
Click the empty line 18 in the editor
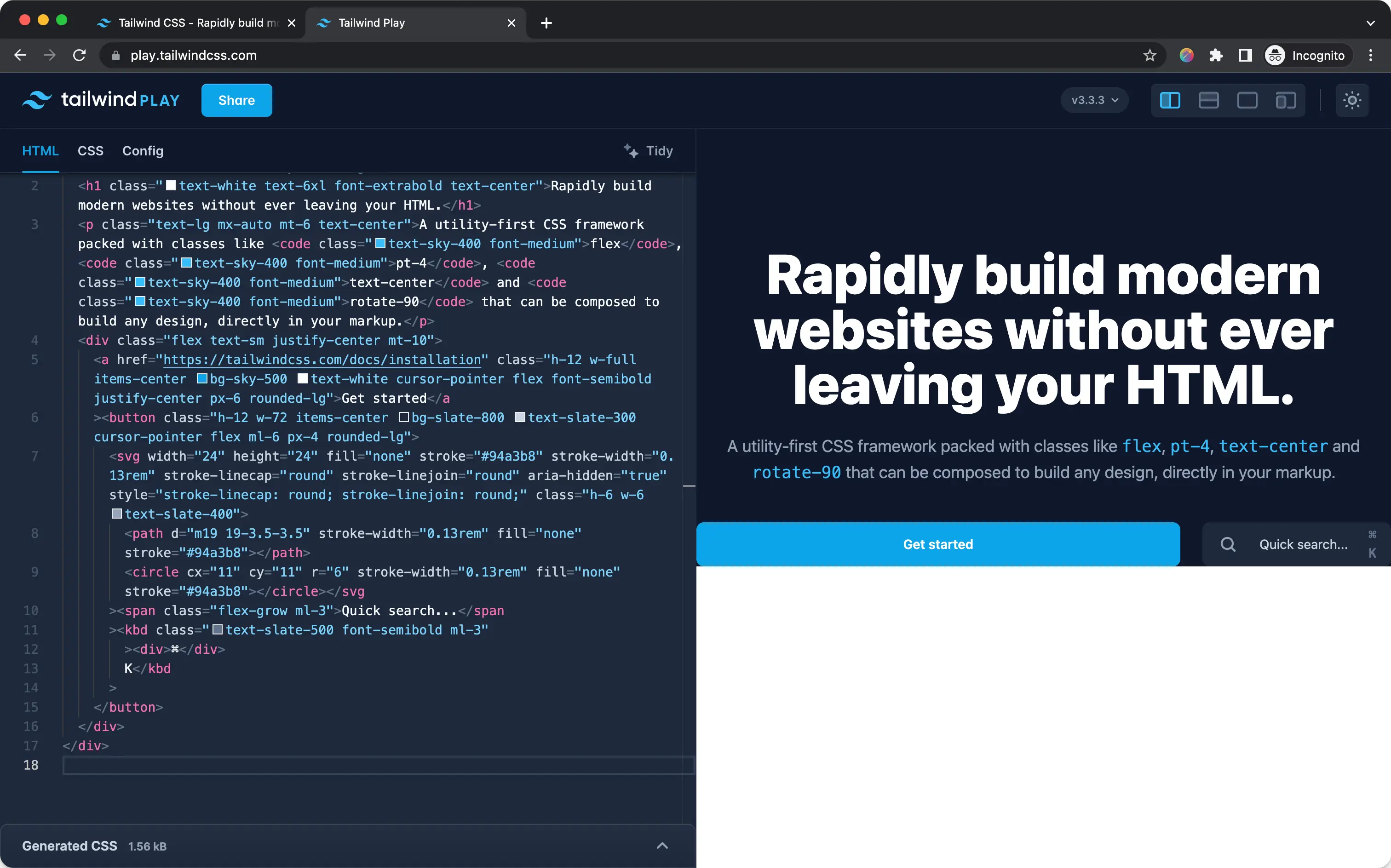click(378, 765)
